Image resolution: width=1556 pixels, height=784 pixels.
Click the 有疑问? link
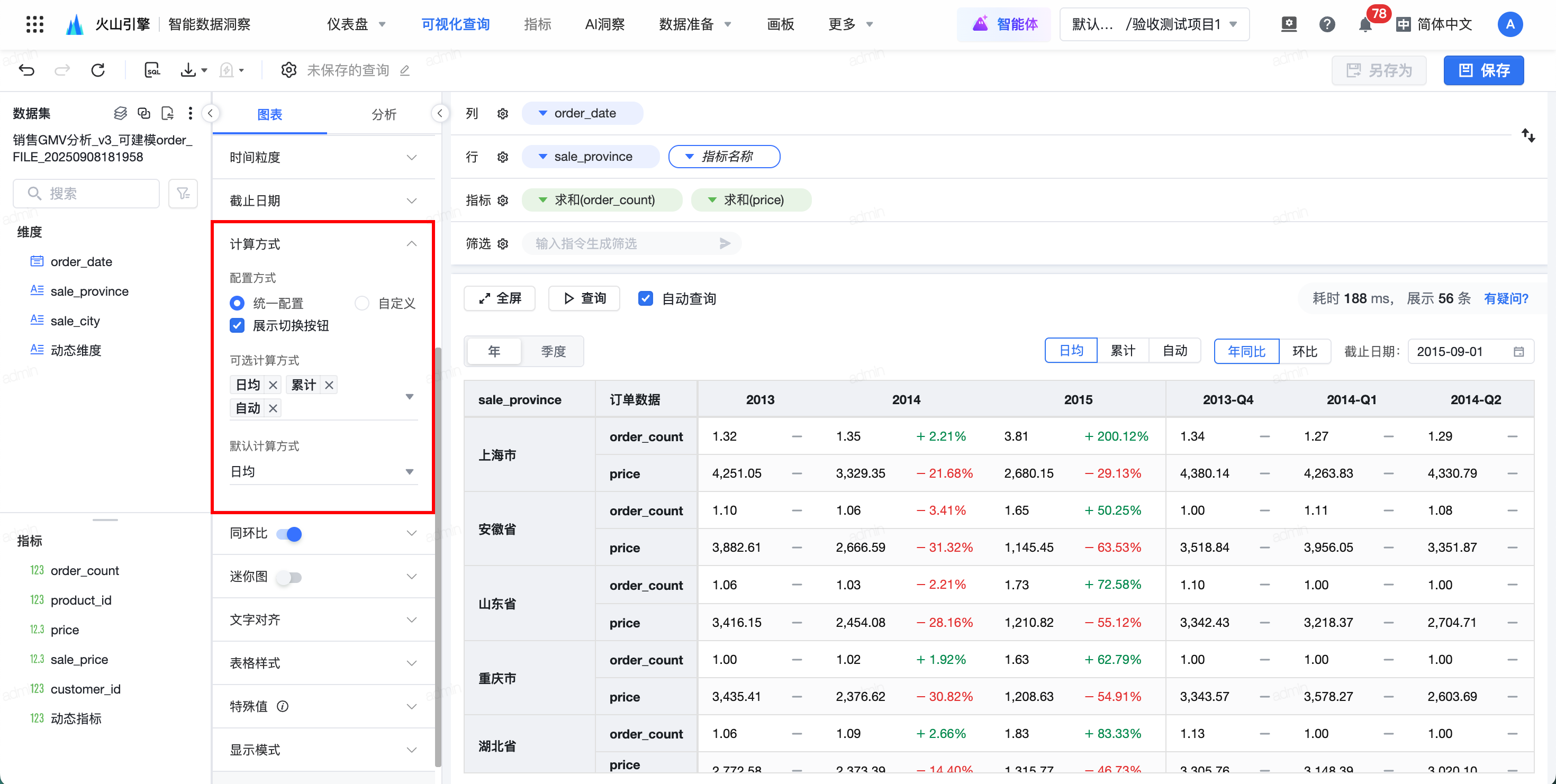tap(1505, 298)
